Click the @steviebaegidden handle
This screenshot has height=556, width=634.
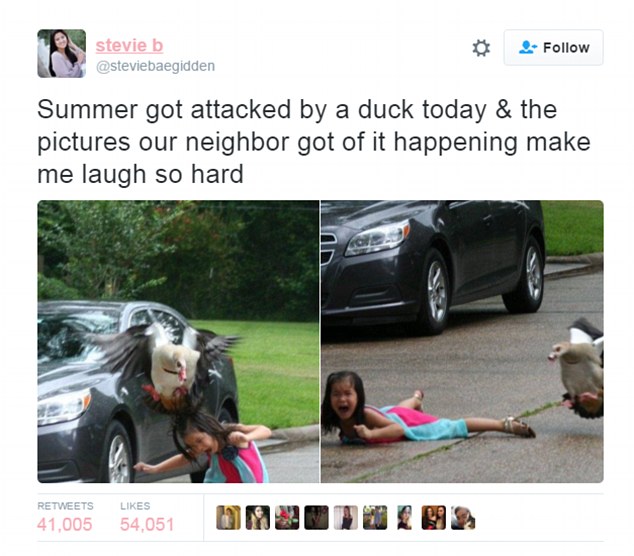(155, 66)
